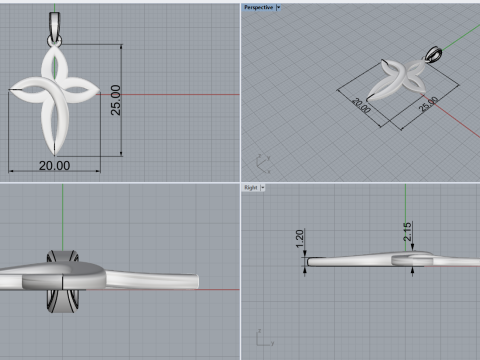
Task: Select the 2.15 thickness dimension
Action: click(407, 232)
